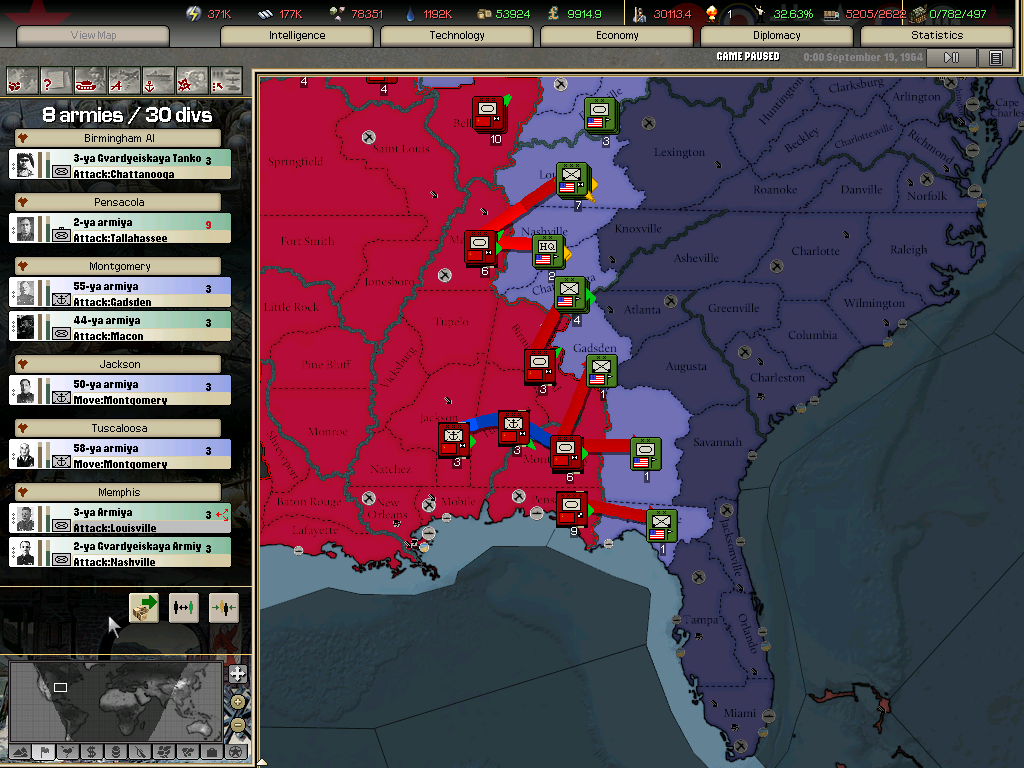The image size is (1024, 768).
Task: Center the map using the four-arrow icon
Action: (x=237, y=674)
